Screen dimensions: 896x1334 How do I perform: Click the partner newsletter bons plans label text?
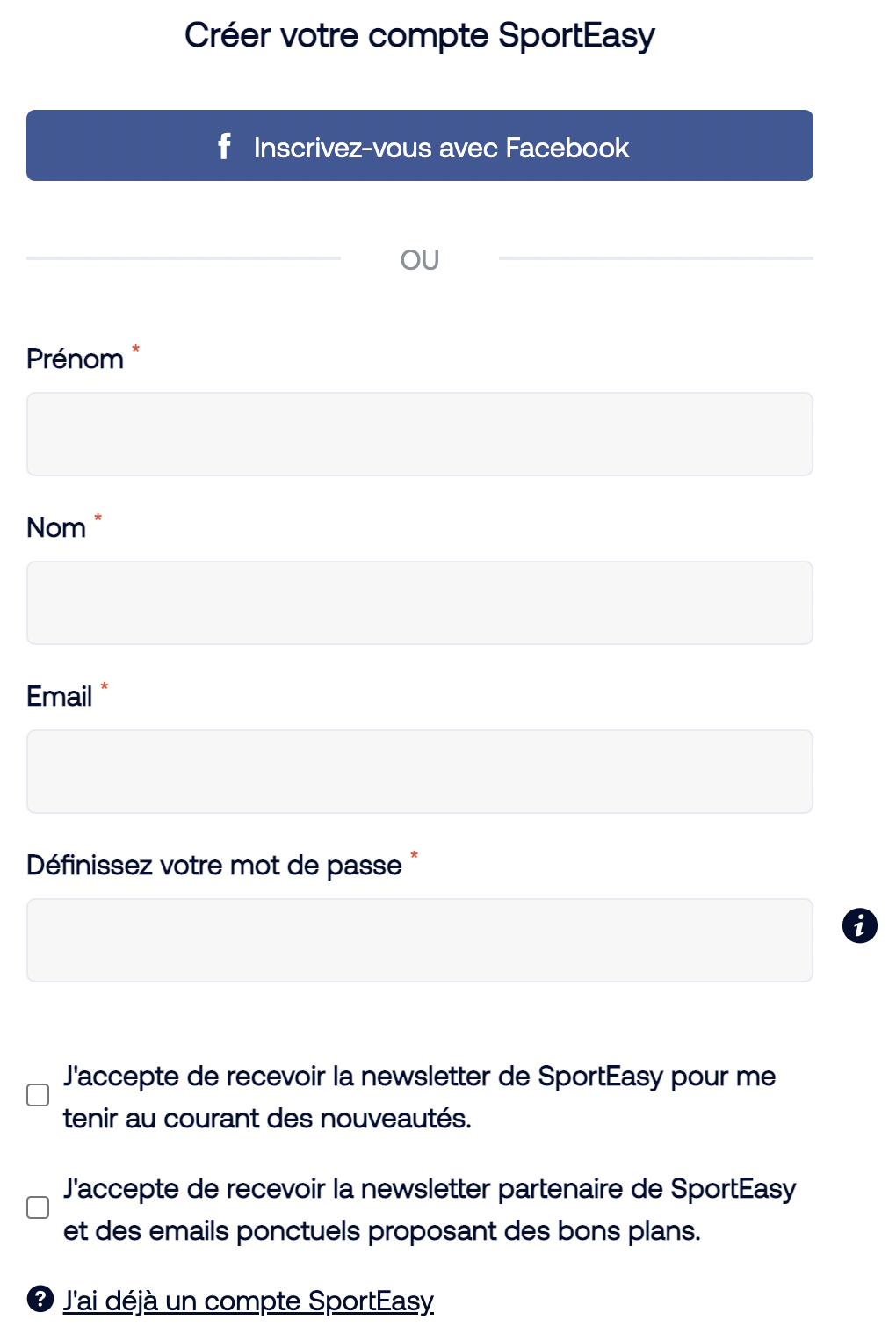click(430, 1209)
